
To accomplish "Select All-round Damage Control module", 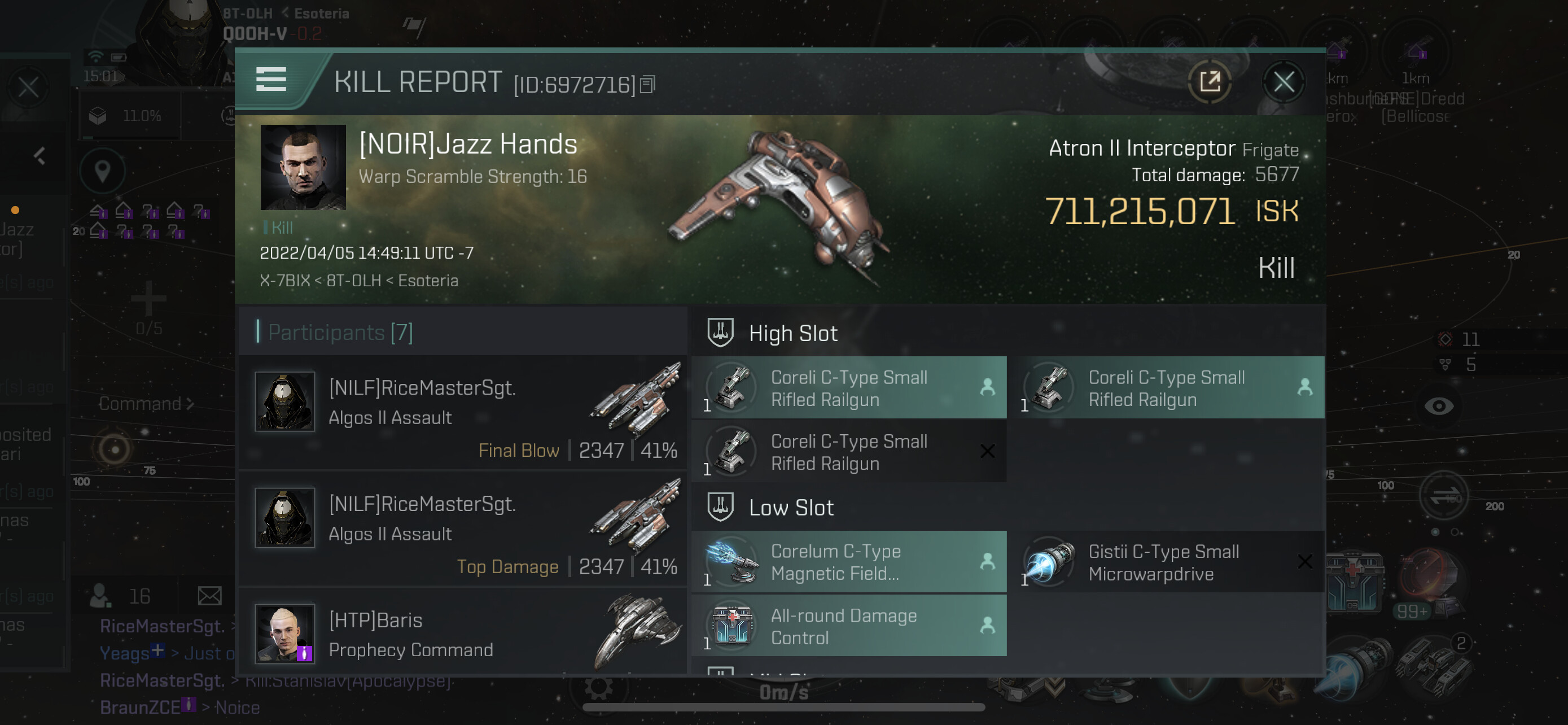I will [x=849, y=626].
